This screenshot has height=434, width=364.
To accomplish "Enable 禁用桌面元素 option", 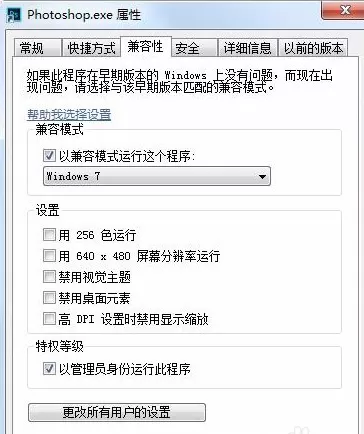I will pos(49,298).
